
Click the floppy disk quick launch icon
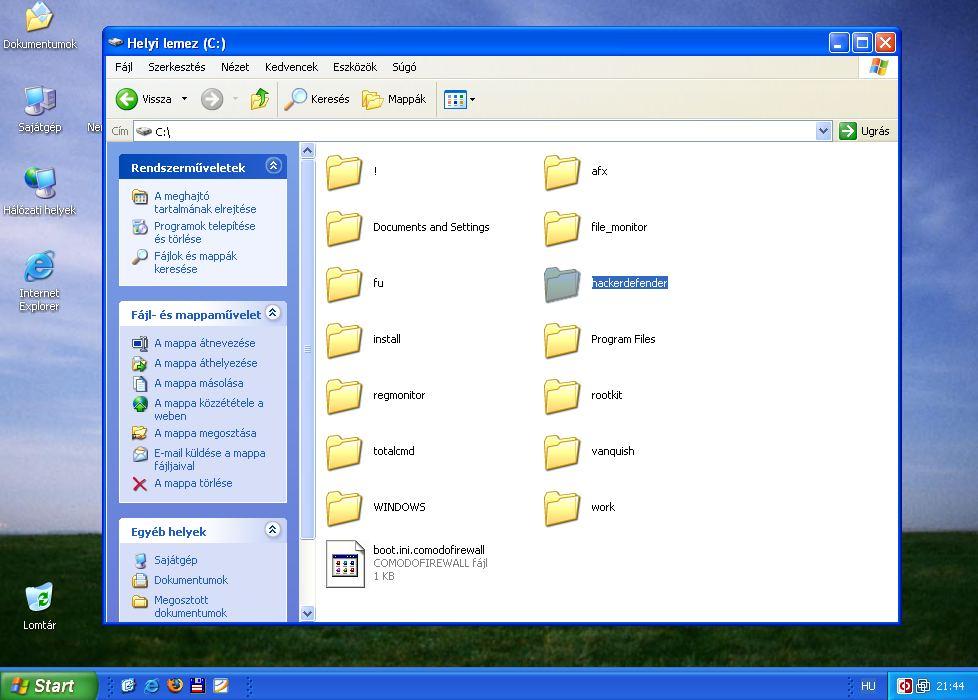coord(198,686)
